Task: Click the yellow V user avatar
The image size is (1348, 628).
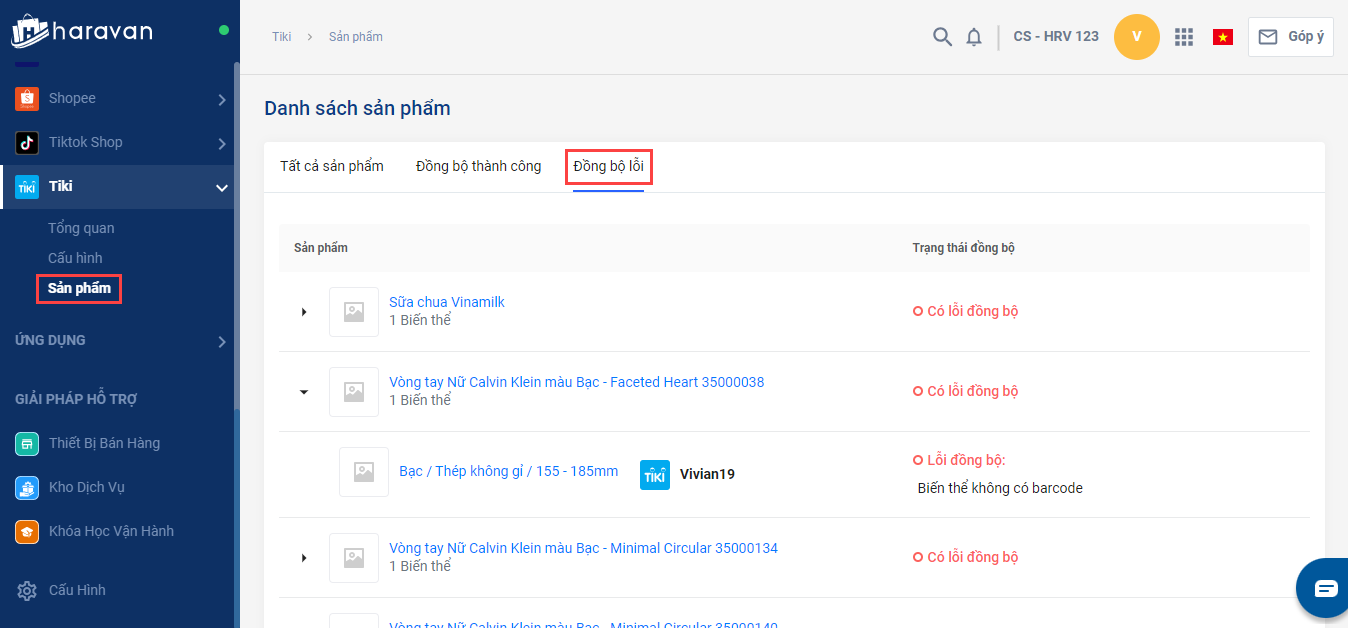Action: 1136,37
